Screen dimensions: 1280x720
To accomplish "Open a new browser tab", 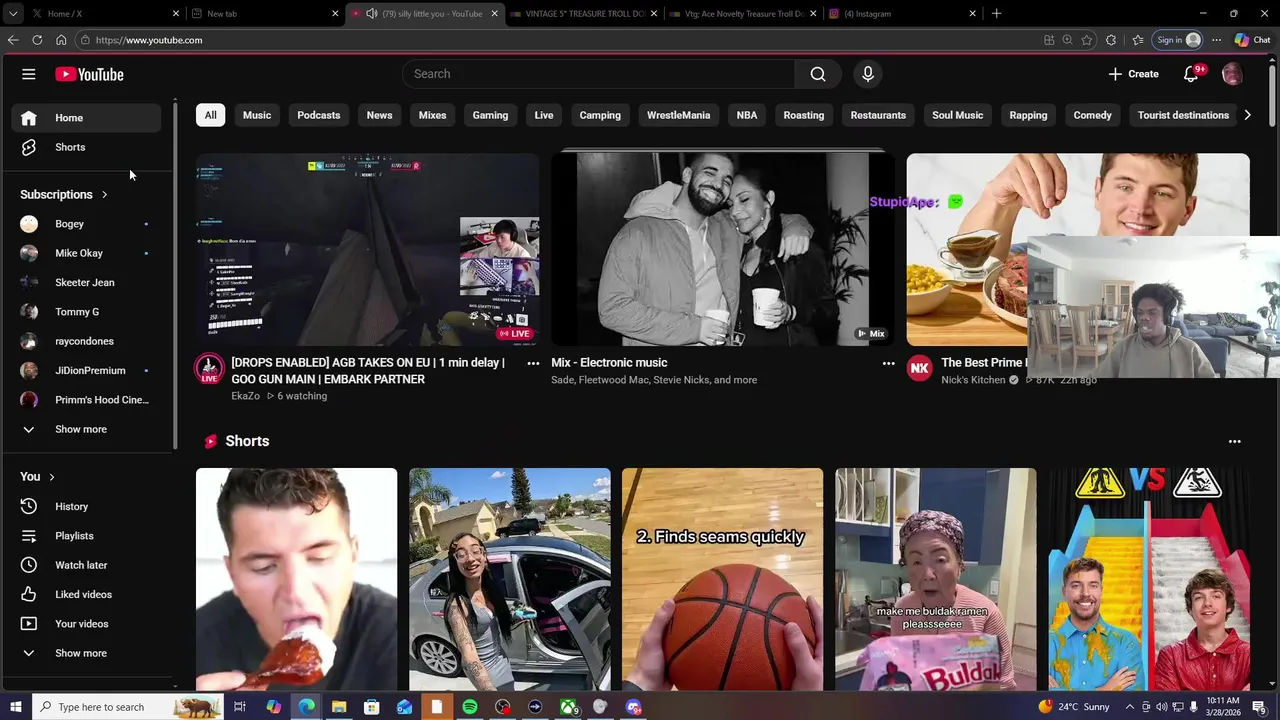I will (x=996, y=14).
